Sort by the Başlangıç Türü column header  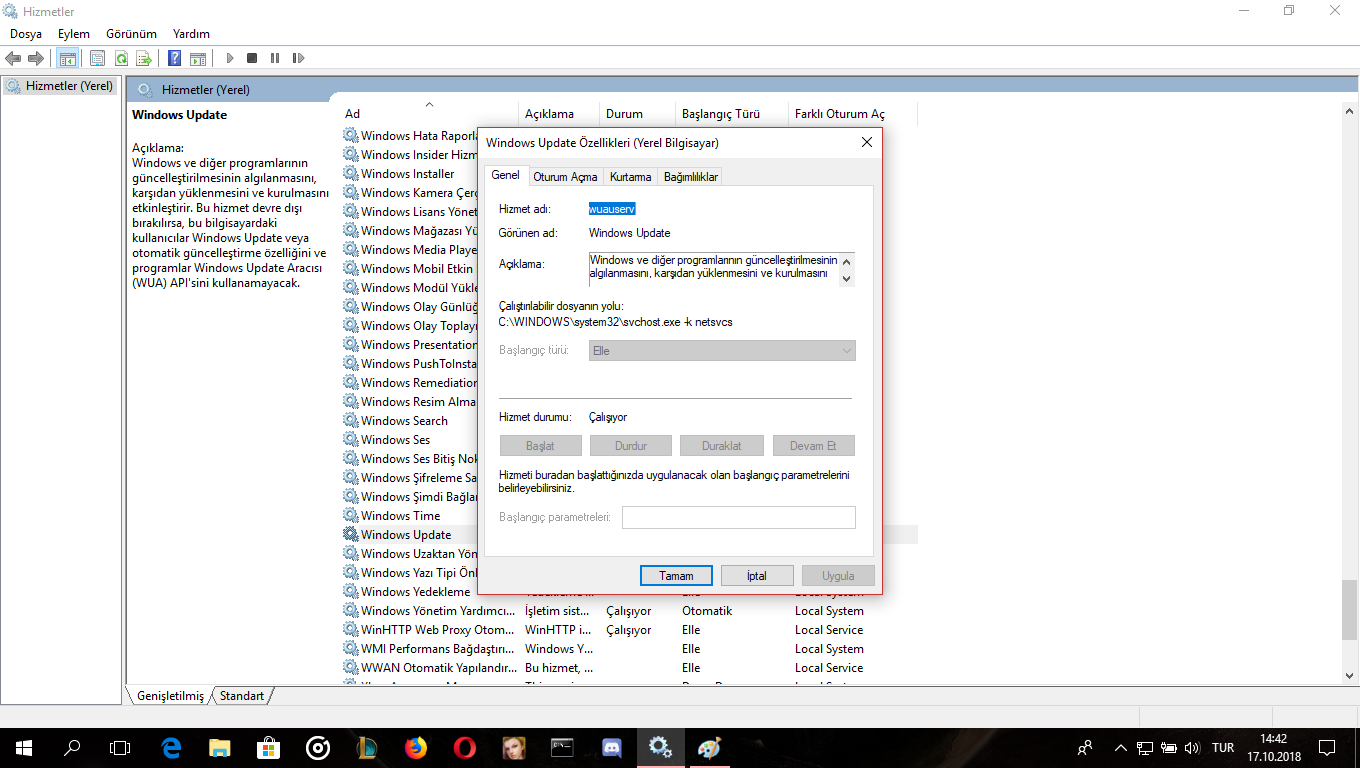point(732,114)
